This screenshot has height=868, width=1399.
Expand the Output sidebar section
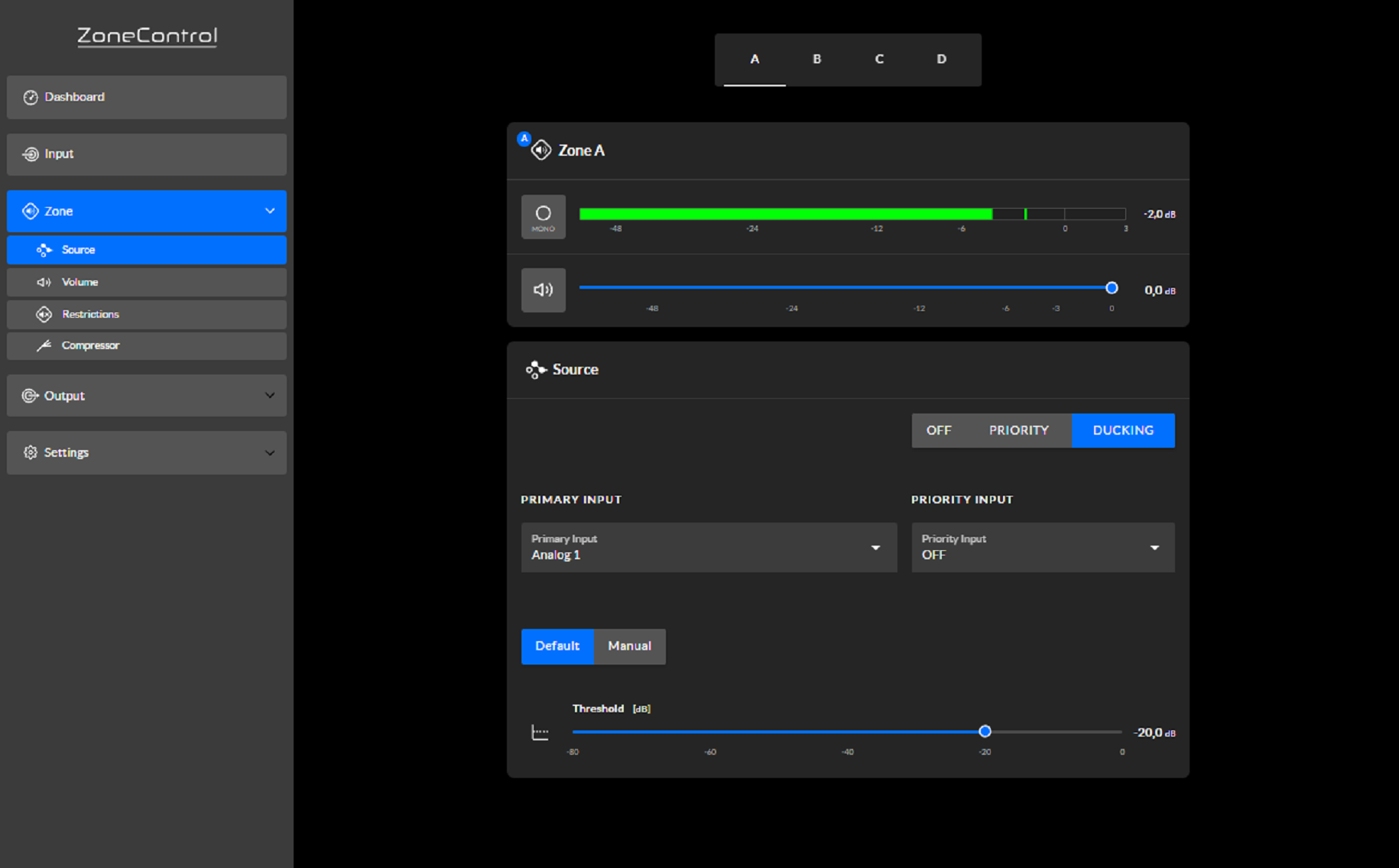pos(146,396)
